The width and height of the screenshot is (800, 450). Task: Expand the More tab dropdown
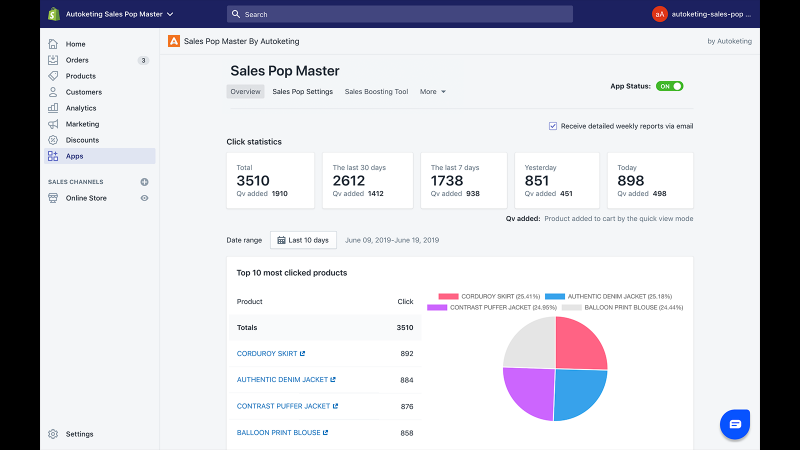tap(433, 92)
